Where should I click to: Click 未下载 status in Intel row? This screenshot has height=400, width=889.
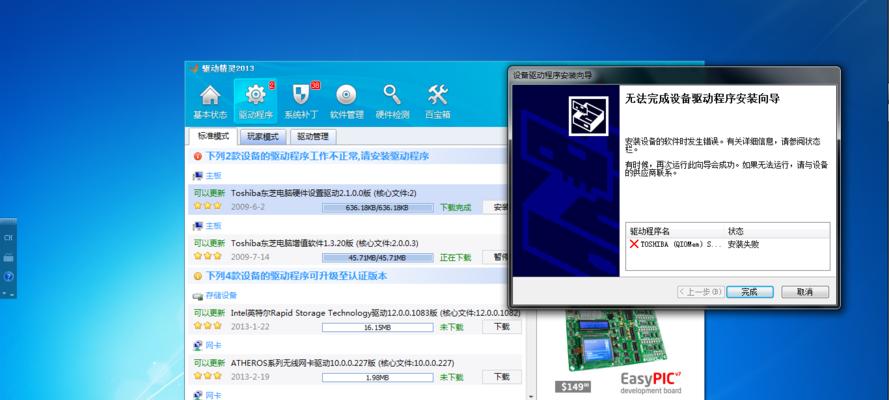click(x=452, y=327)
